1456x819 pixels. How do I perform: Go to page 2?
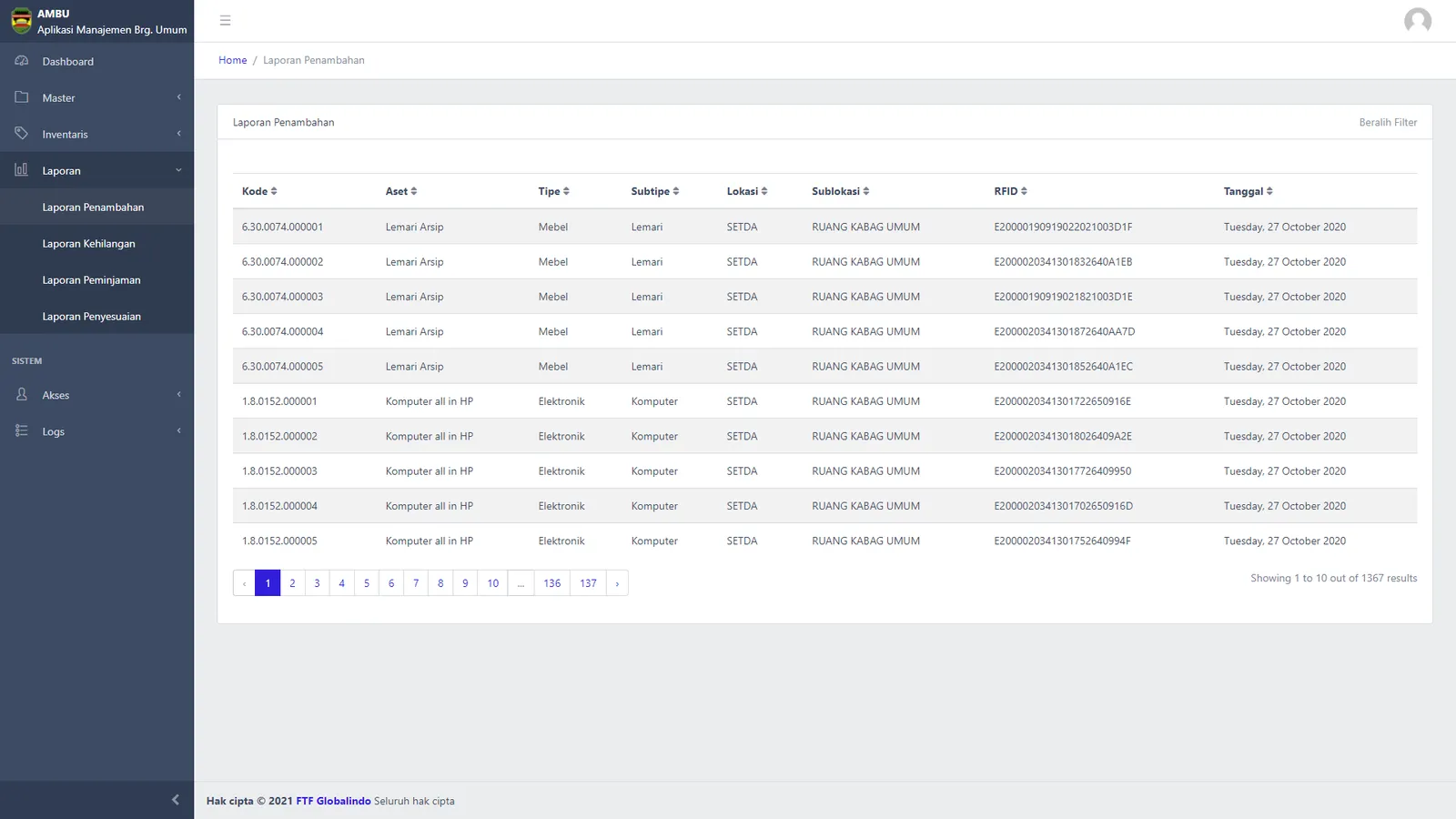click(x=292, y=583)
